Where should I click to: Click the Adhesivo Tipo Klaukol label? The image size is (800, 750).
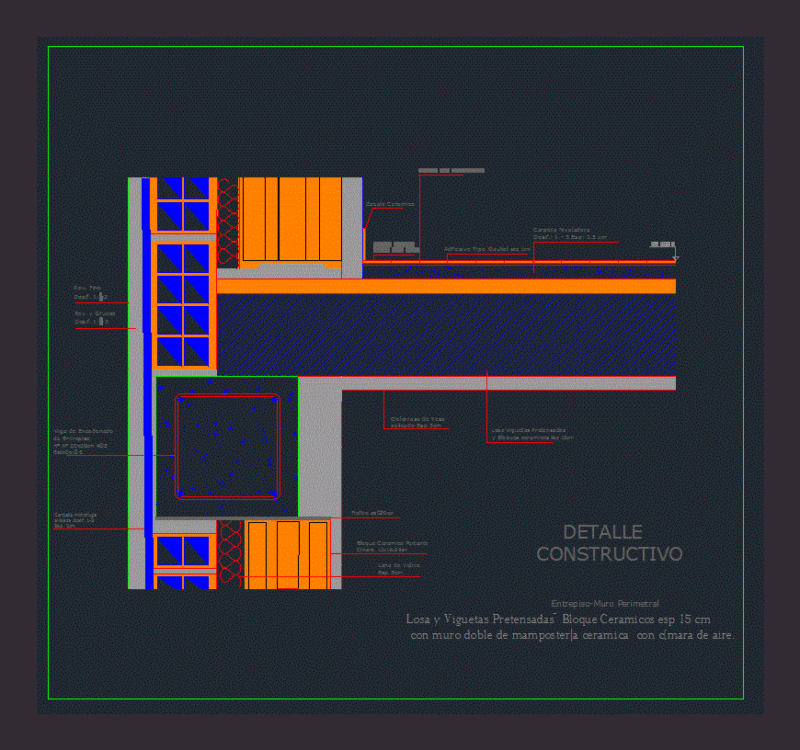[x=487, y=249]
